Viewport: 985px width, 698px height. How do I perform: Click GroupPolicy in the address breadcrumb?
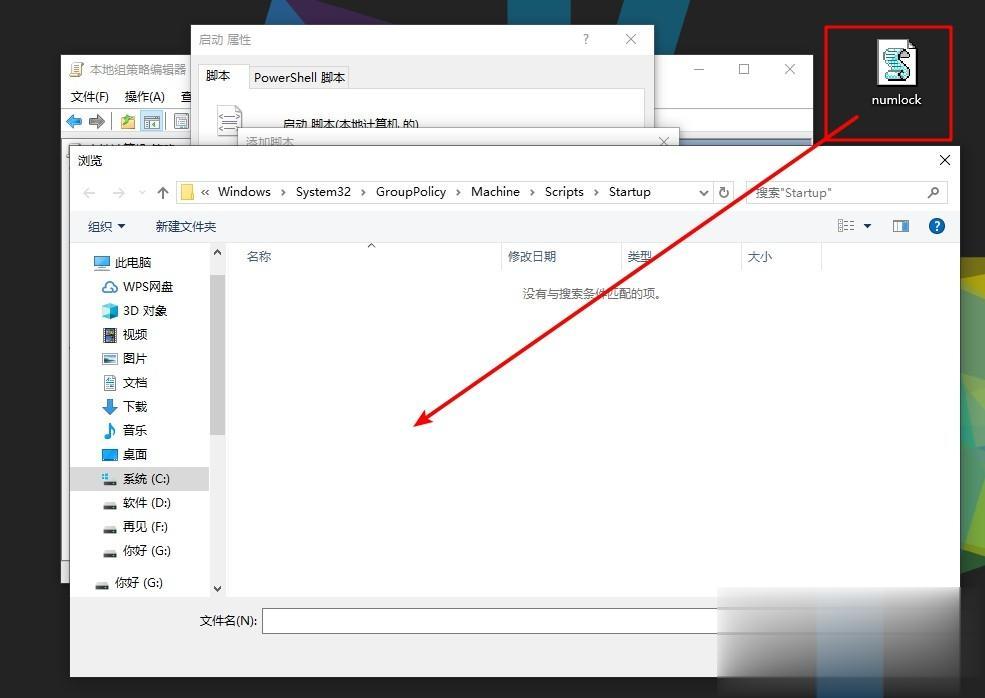click(411, 192)
